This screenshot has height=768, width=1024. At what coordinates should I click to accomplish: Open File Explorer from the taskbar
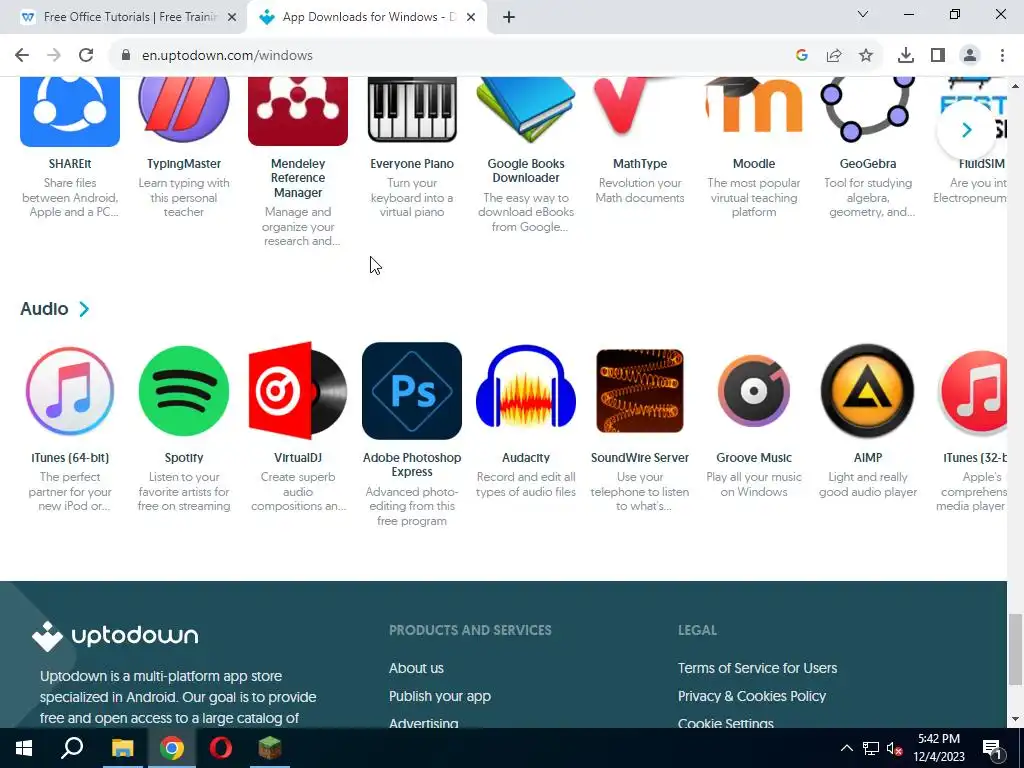122,748
